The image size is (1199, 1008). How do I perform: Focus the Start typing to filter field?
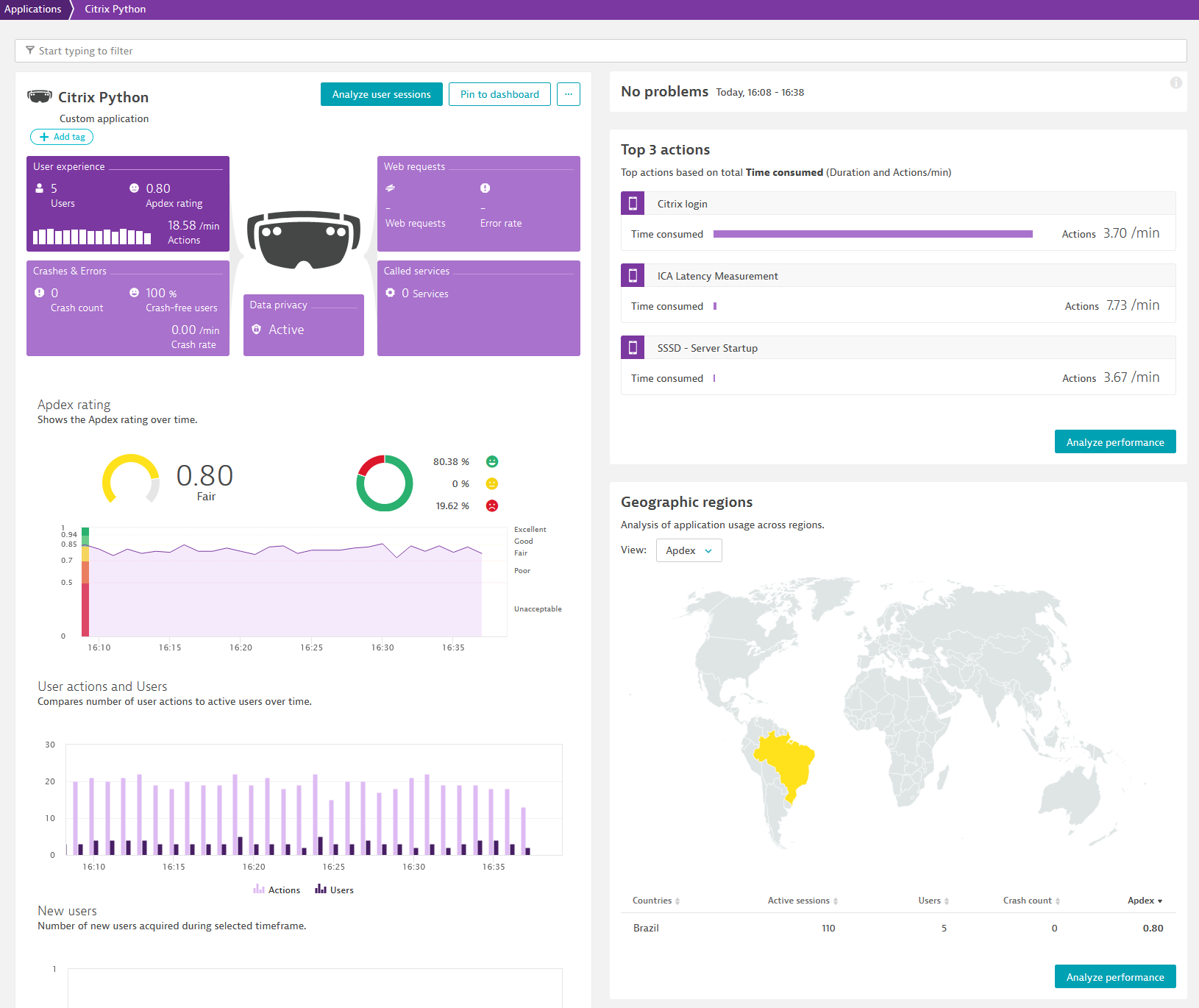600,51
